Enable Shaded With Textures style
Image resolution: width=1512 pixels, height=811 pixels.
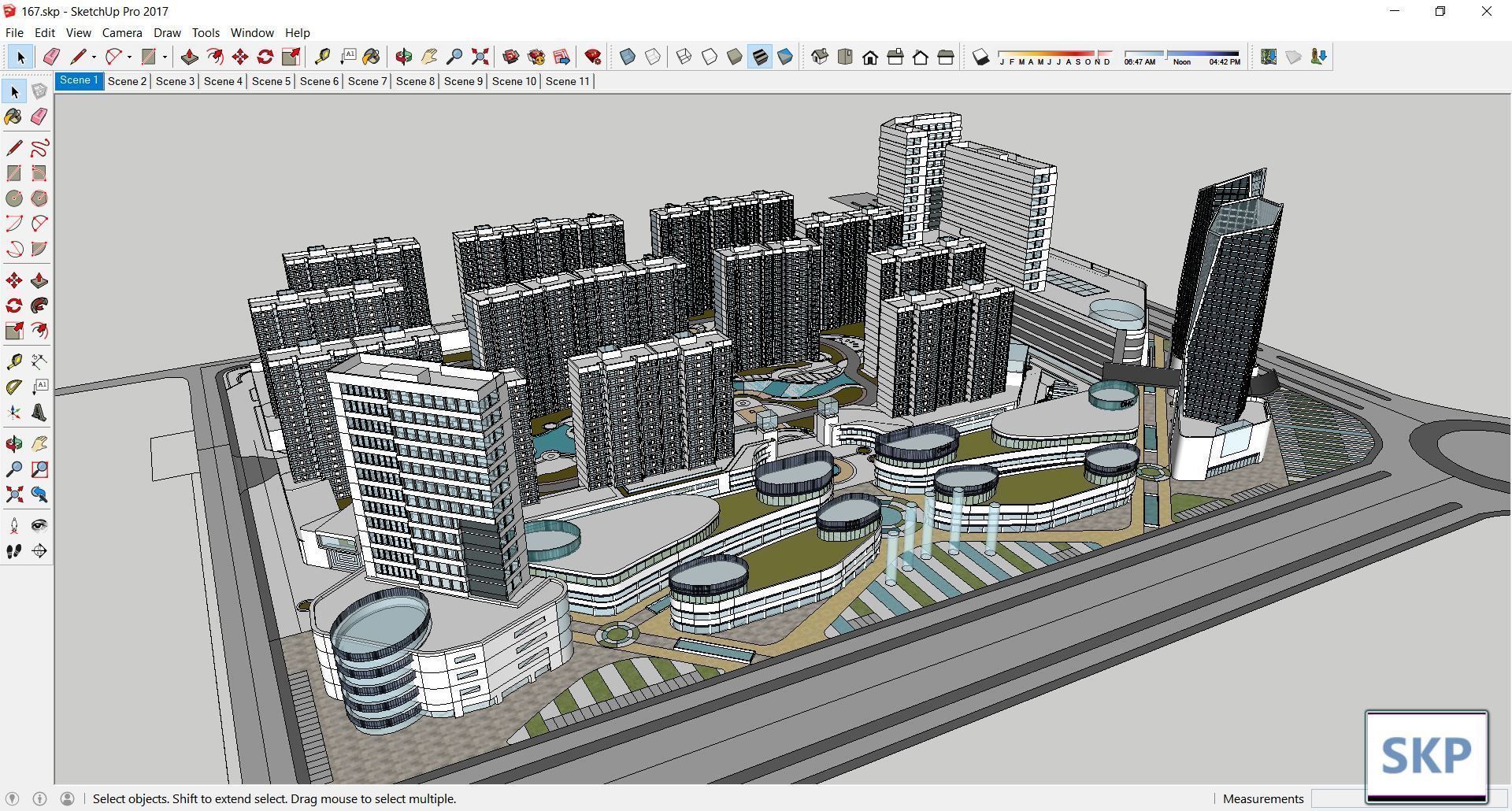[760, 57]
